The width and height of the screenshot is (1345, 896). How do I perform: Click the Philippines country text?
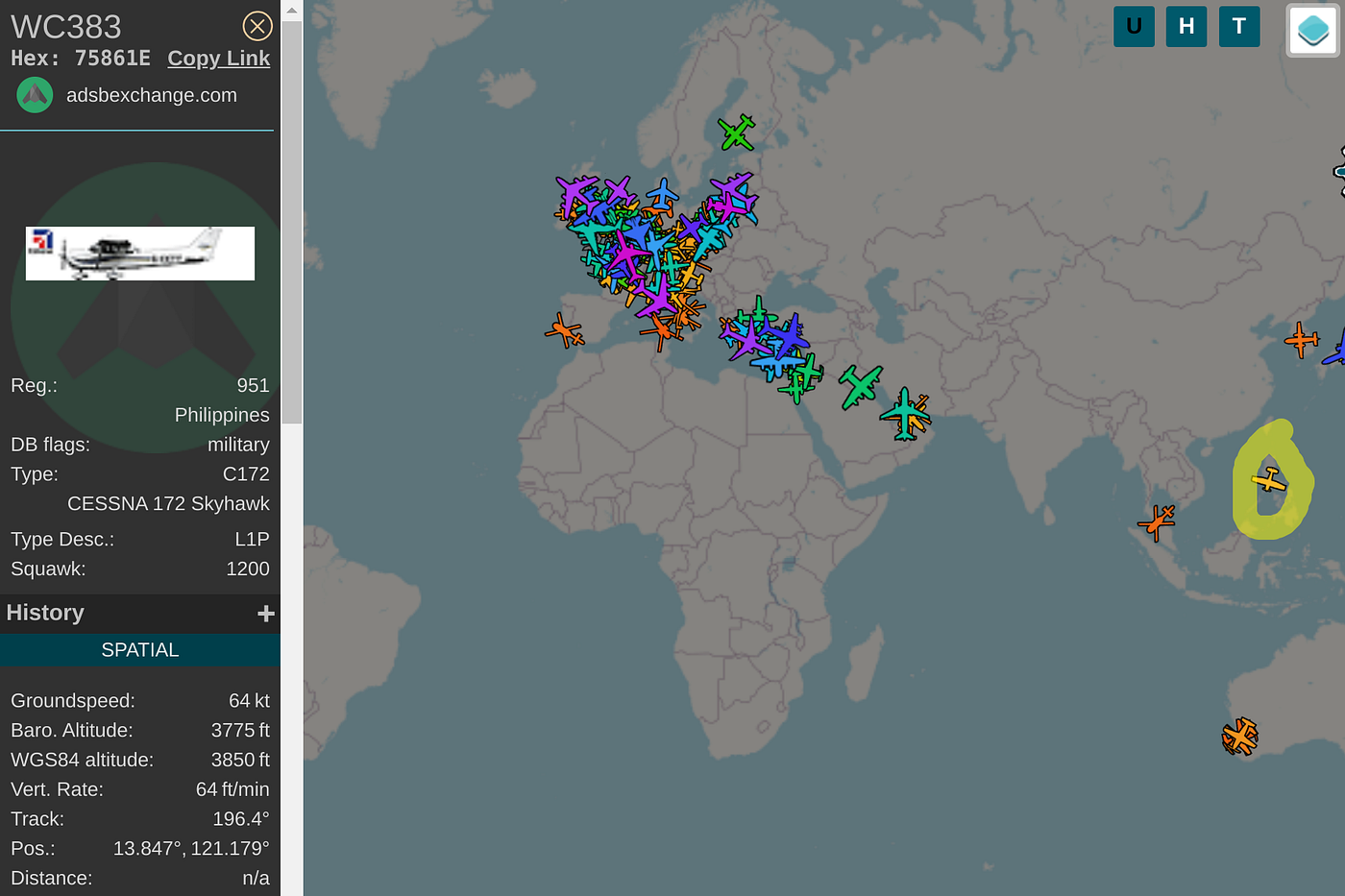point(222,415)
